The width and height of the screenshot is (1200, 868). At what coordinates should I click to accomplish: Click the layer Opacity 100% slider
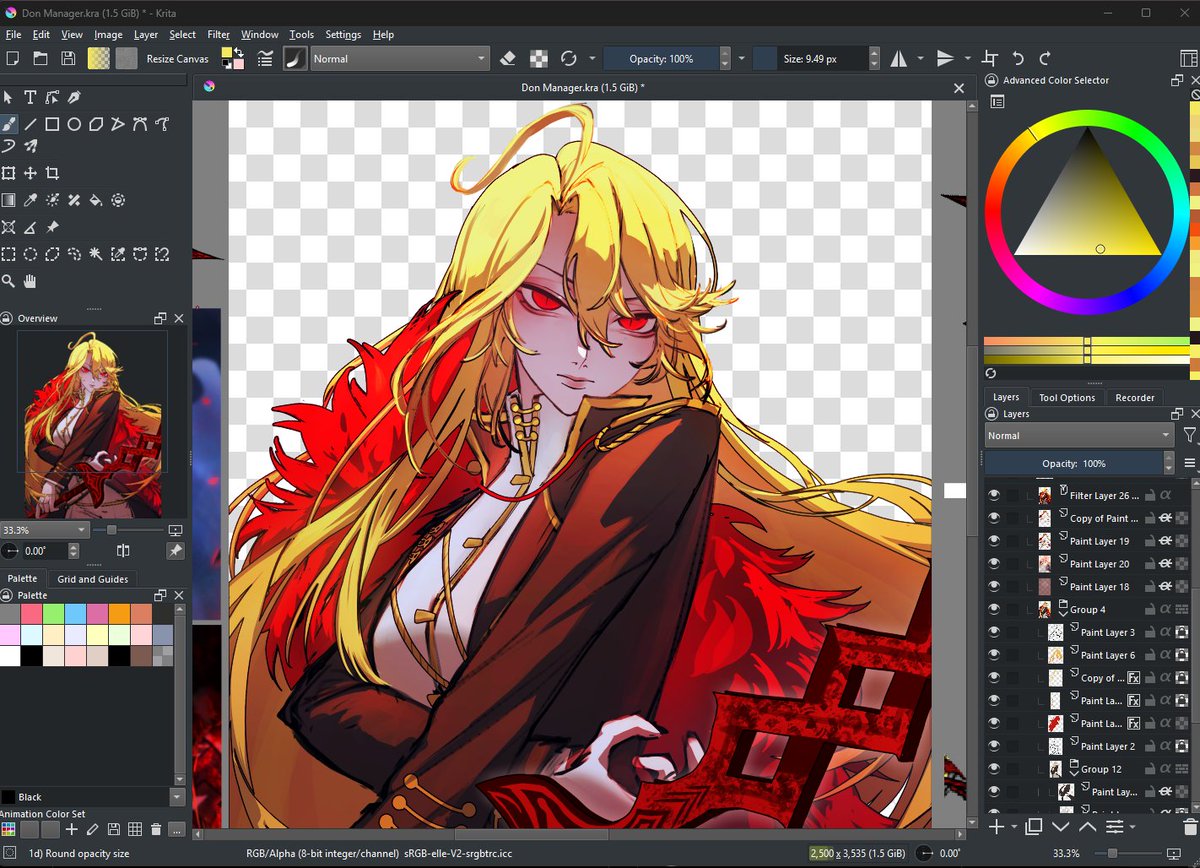tap(1075, 464)
